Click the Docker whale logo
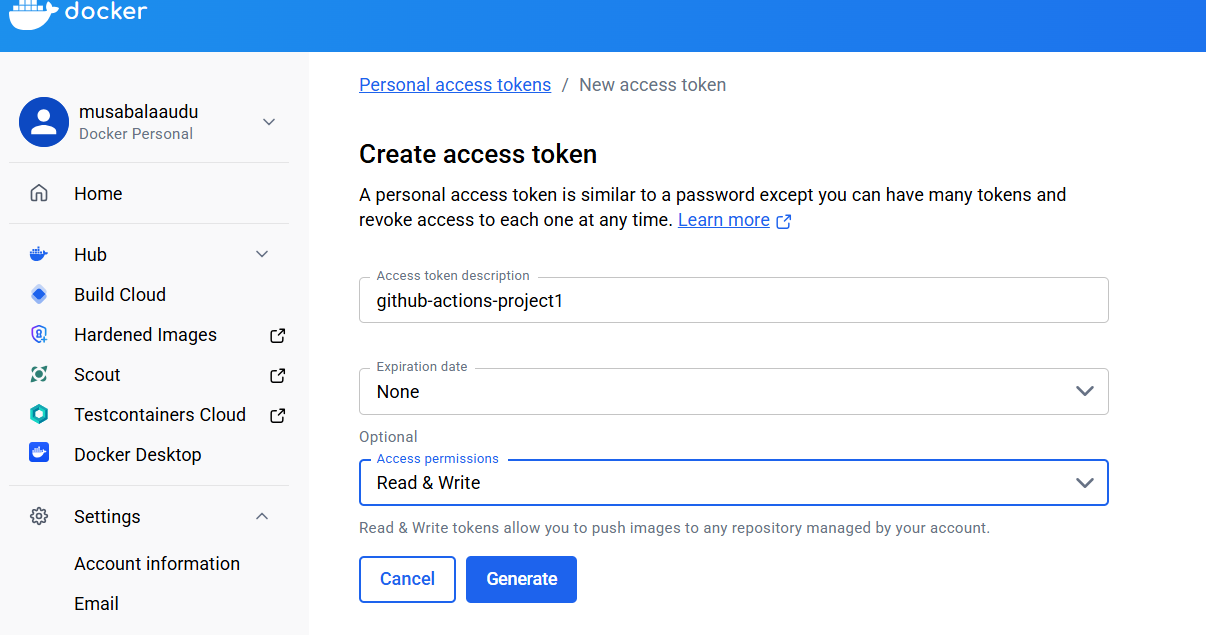Screen dimensions: 1206x635 coord(33,13)
